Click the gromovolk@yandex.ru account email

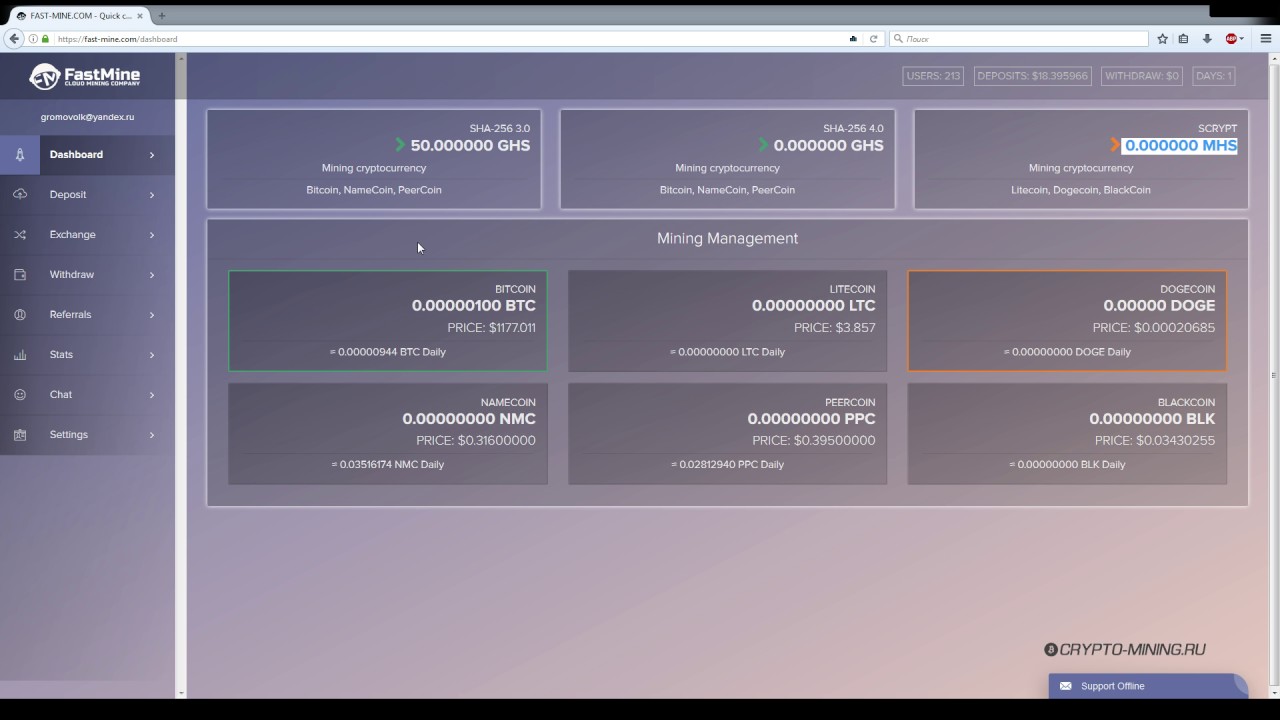87,117
